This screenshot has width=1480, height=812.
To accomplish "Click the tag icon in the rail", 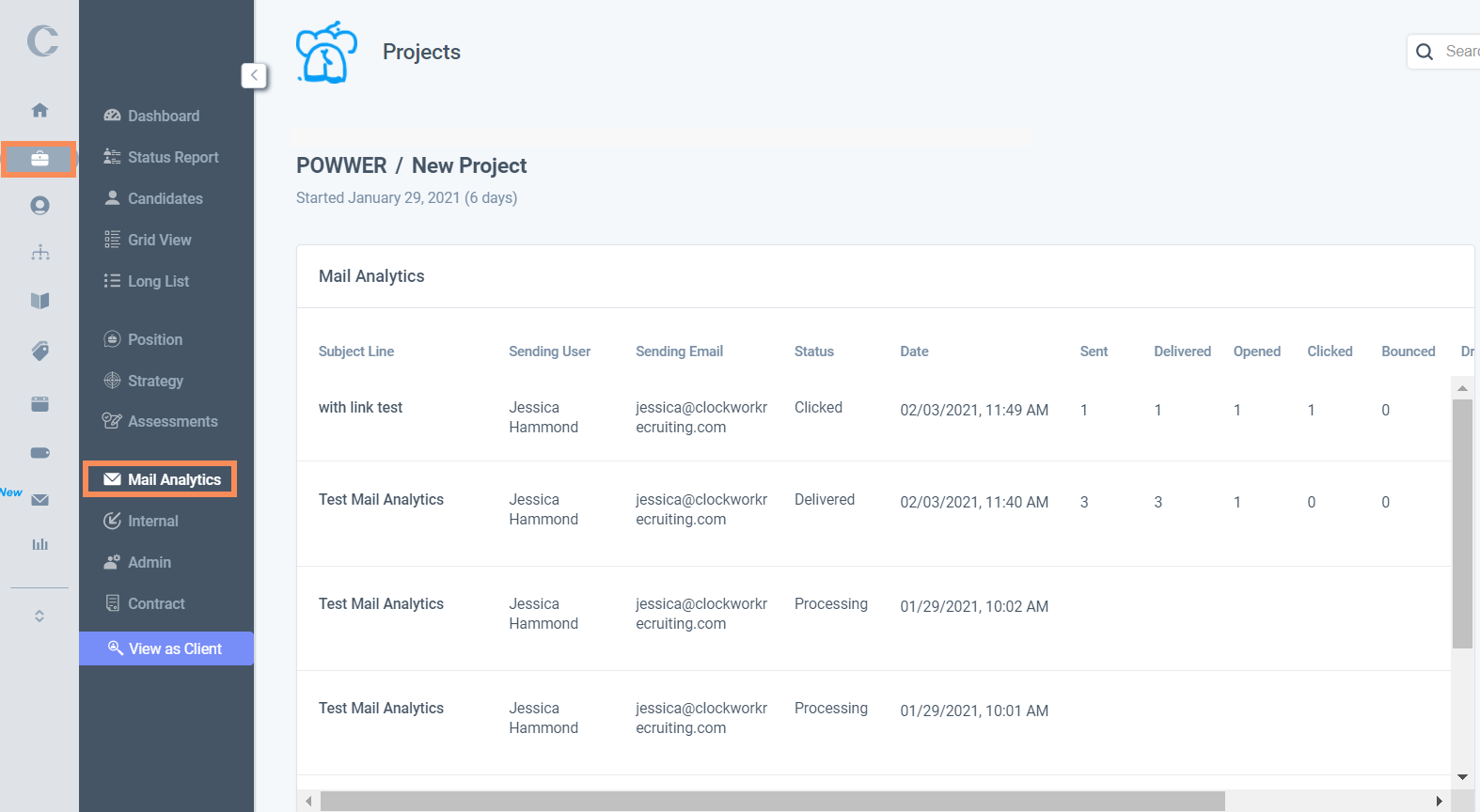I will tap(39, 351).
